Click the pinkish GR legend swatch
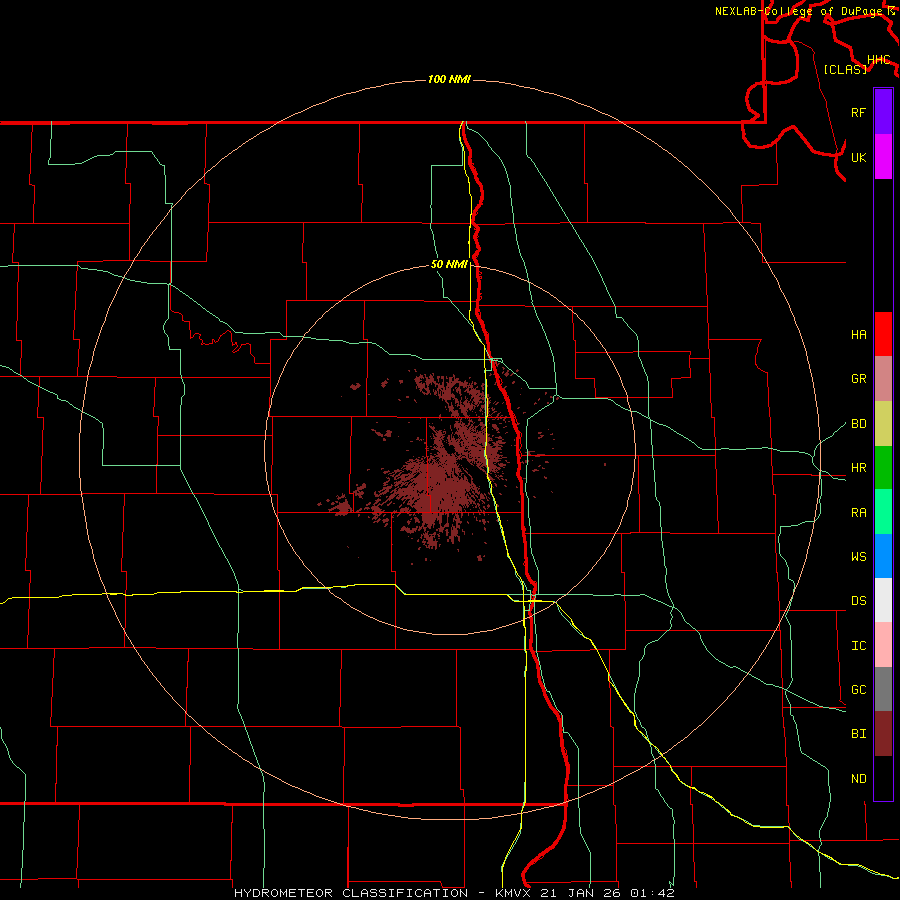Screen dimensions: 900x900 point(883,378)
